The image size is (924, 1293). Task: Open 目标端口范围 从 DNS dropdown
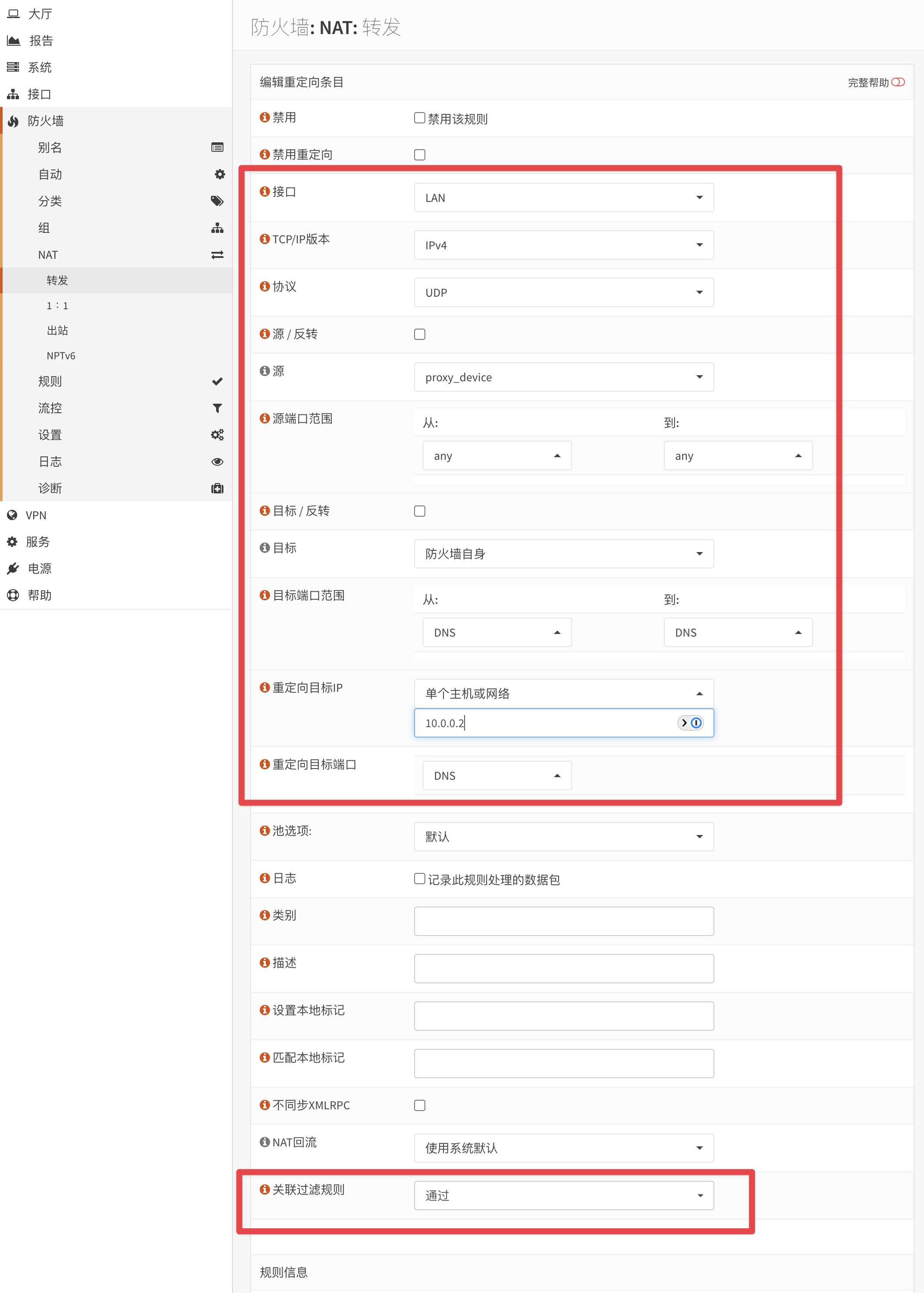coord(497,632)
